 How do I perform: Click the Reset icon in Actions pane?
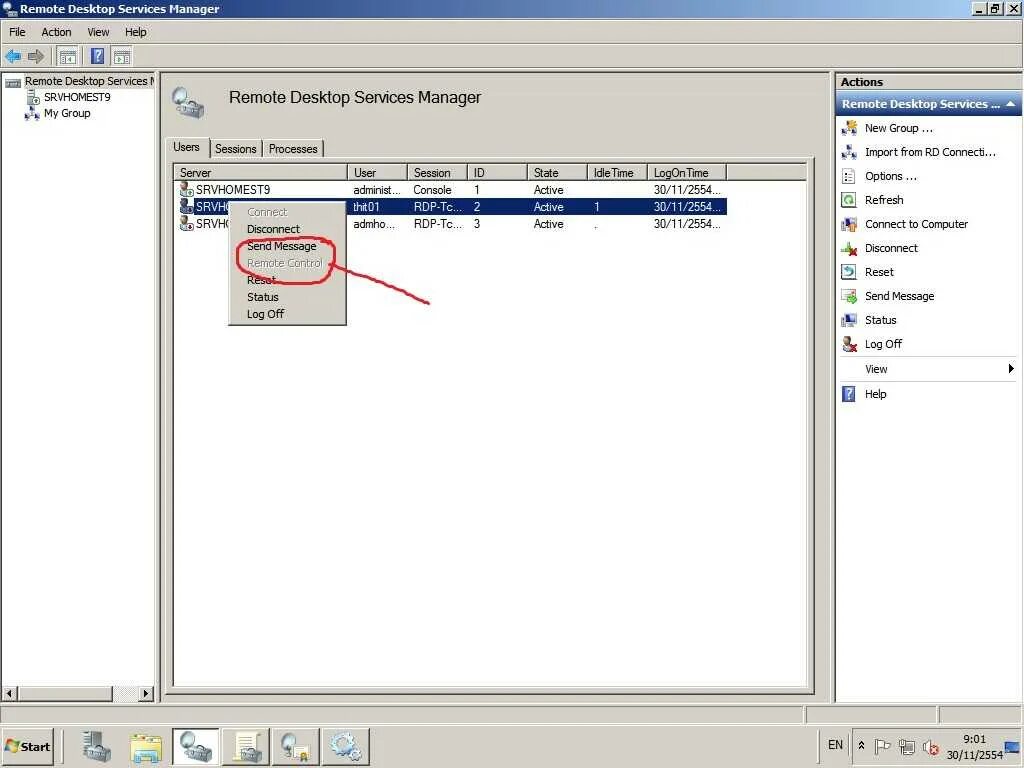(849, 272)
